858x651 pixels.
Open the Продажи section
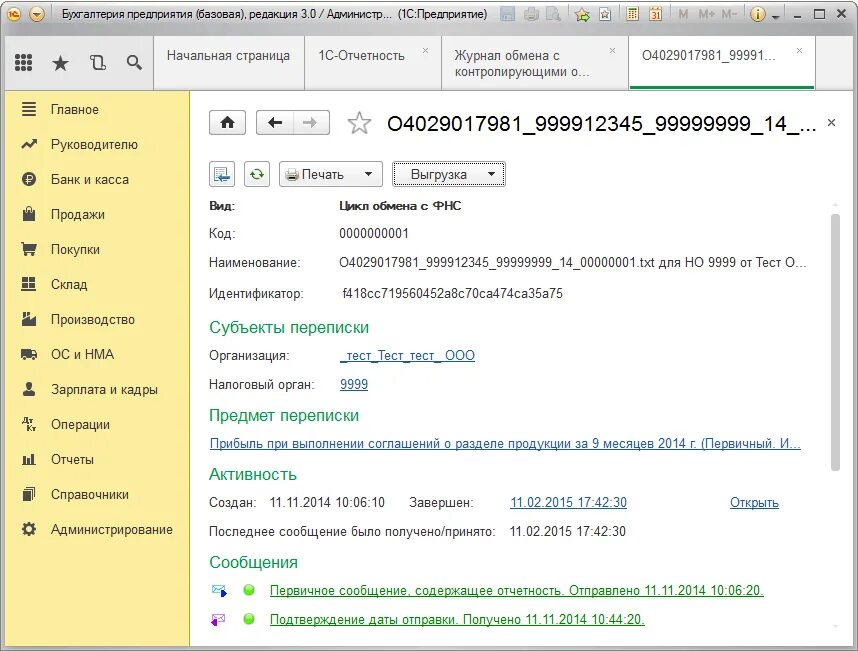click(x=95, y=214)
